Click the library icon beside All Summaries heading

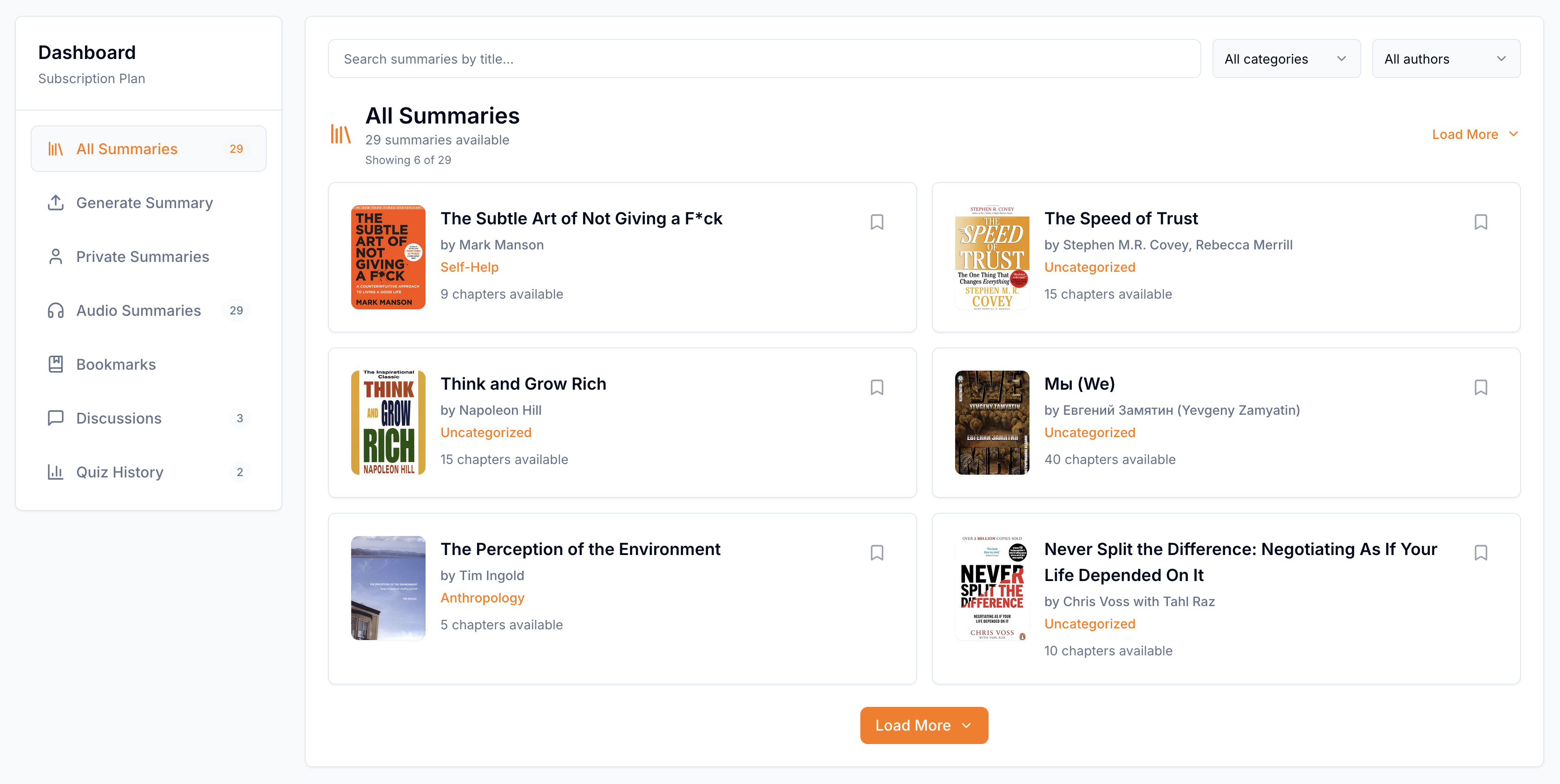tap(341, 134)
